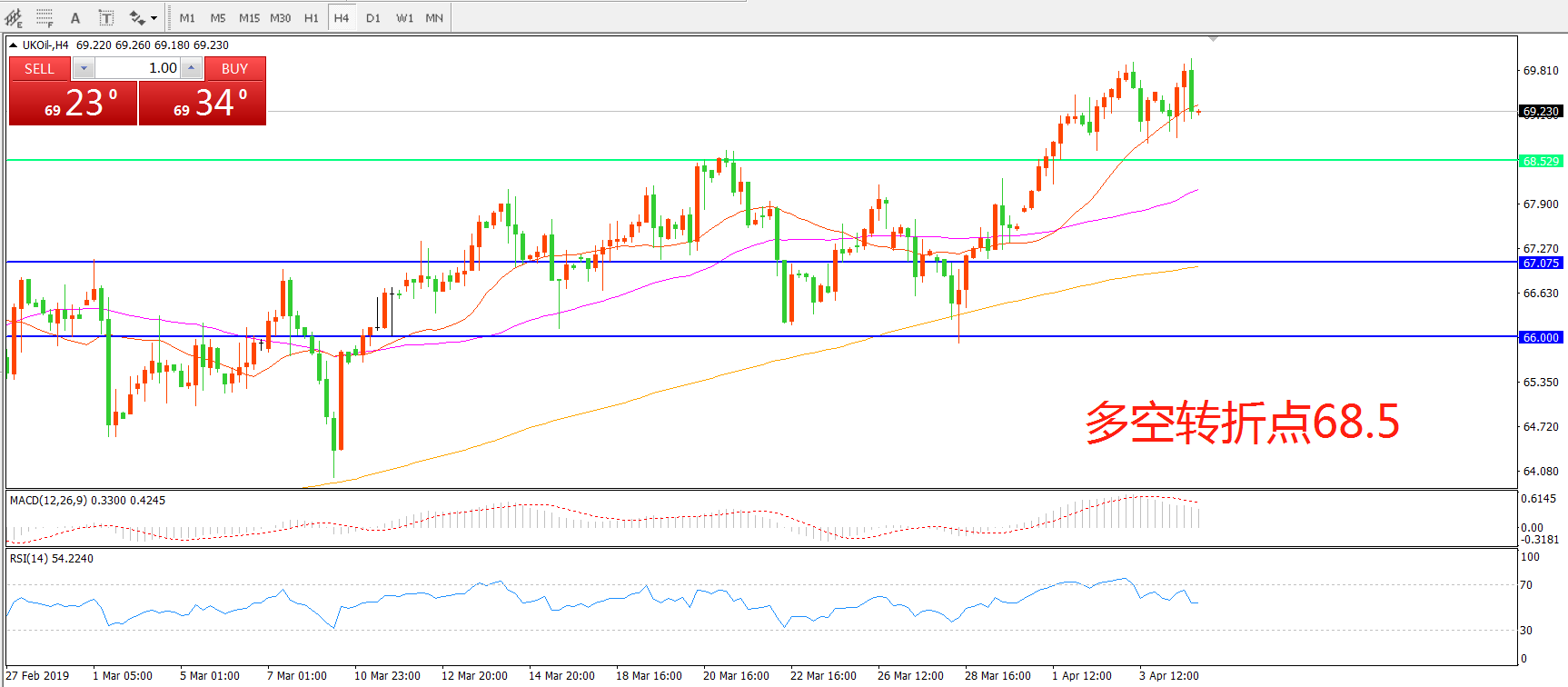Toggle the H4 timeframe button
The width and height of the screenshot is (1568, 687).
click(342, 17)
